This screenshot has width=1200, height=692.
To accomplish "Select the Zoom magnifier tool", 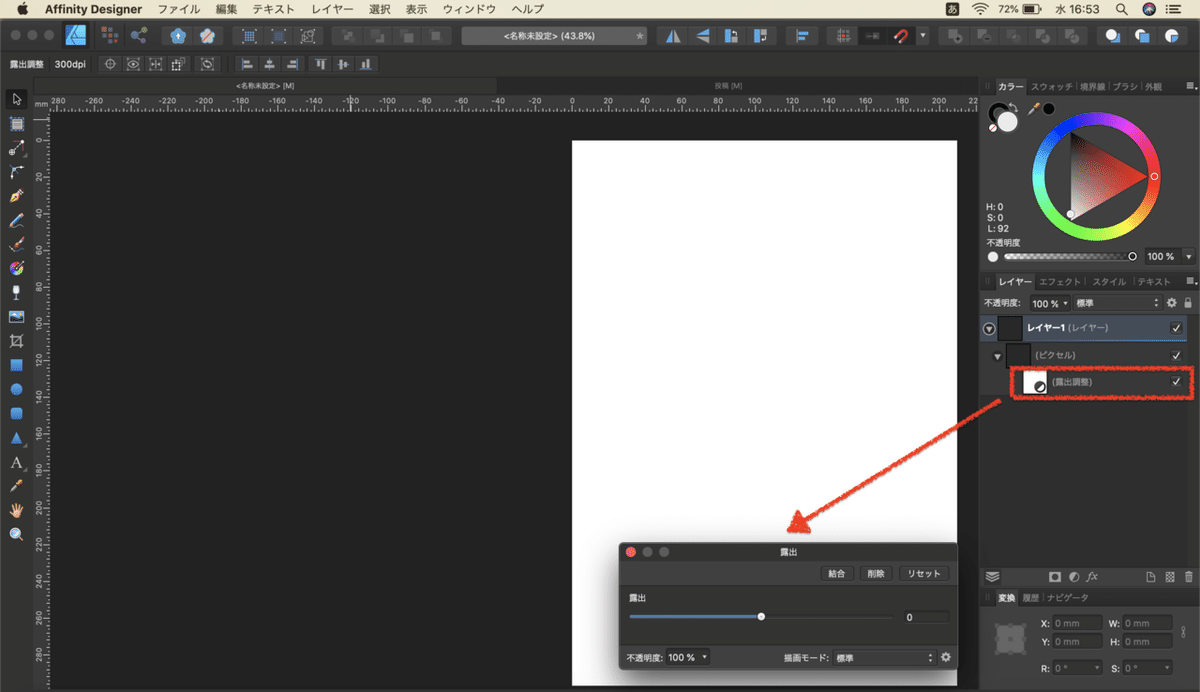I will pyautogui.click(x=16, y=534).
